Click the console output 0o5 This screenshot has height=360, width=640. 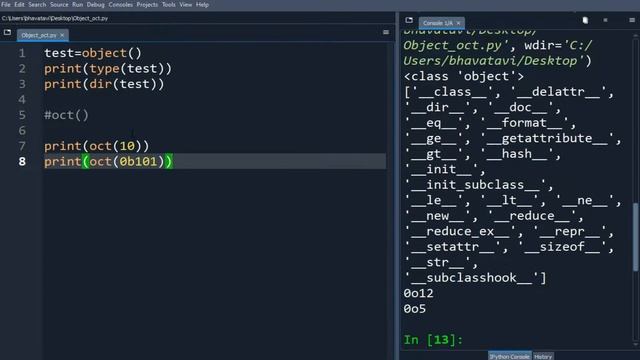(415, 309)
